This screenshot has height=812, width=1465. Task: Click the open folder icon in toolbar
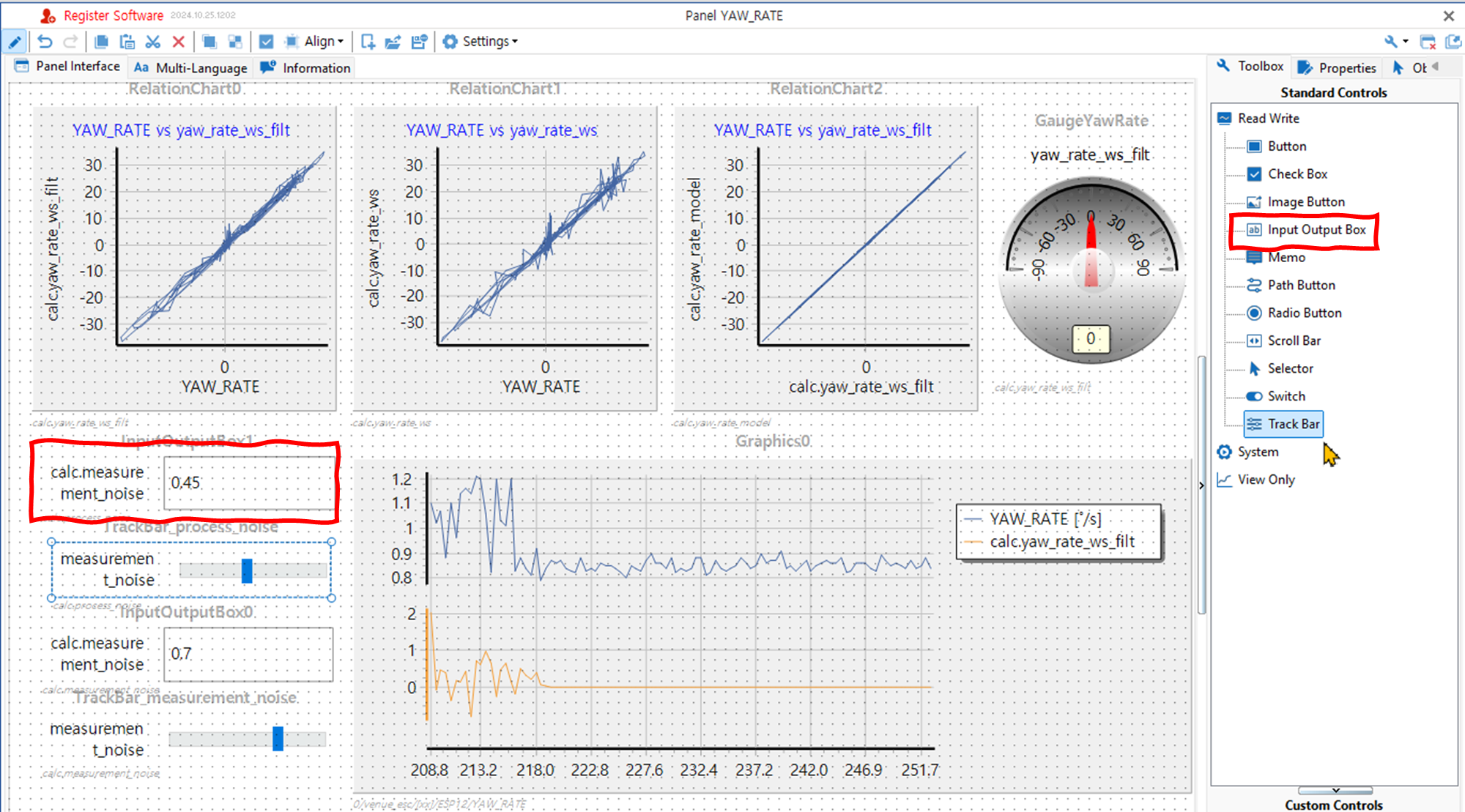pos(393,42)
